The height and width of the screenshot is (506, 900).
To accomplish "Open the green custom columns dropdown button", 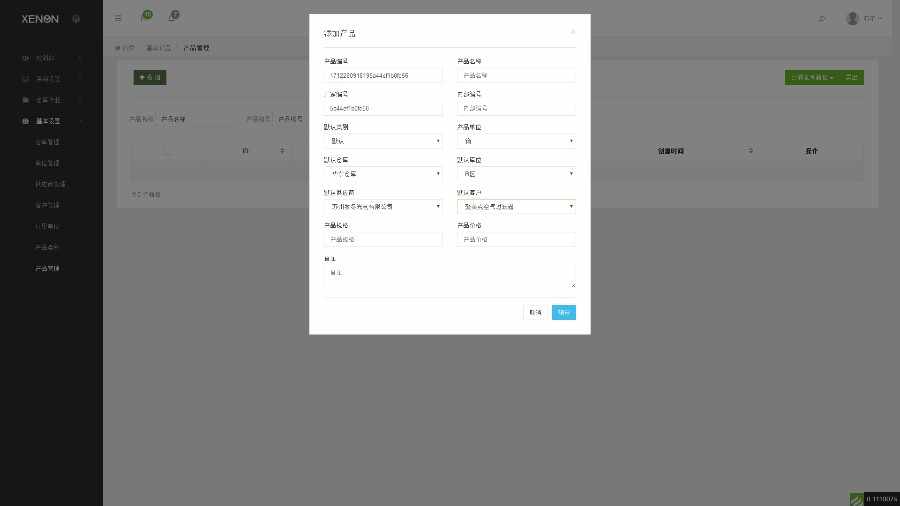I will [812, 77].
